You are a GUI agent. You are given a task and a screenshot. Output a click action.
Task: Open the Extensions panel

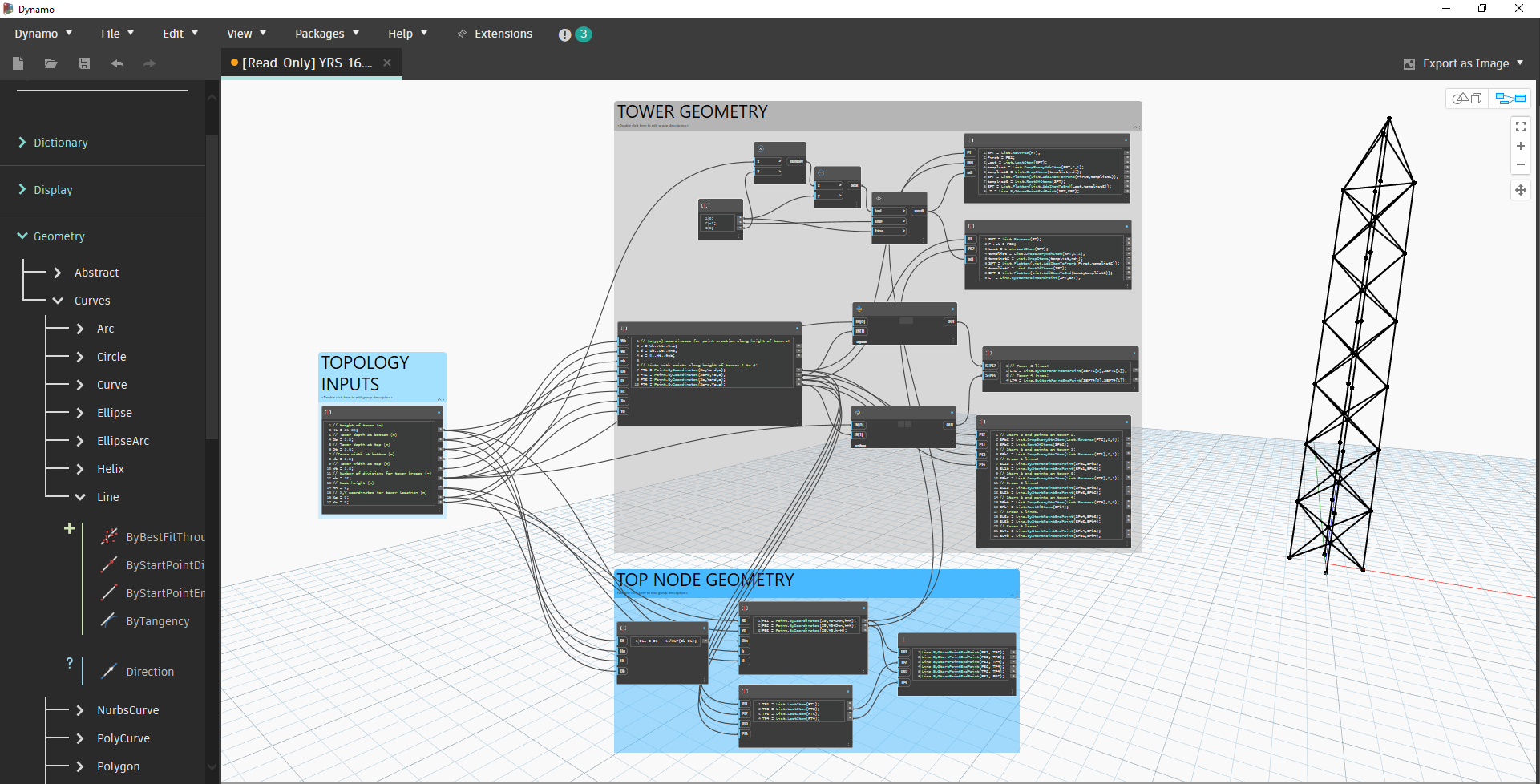(x=495, y=34)
